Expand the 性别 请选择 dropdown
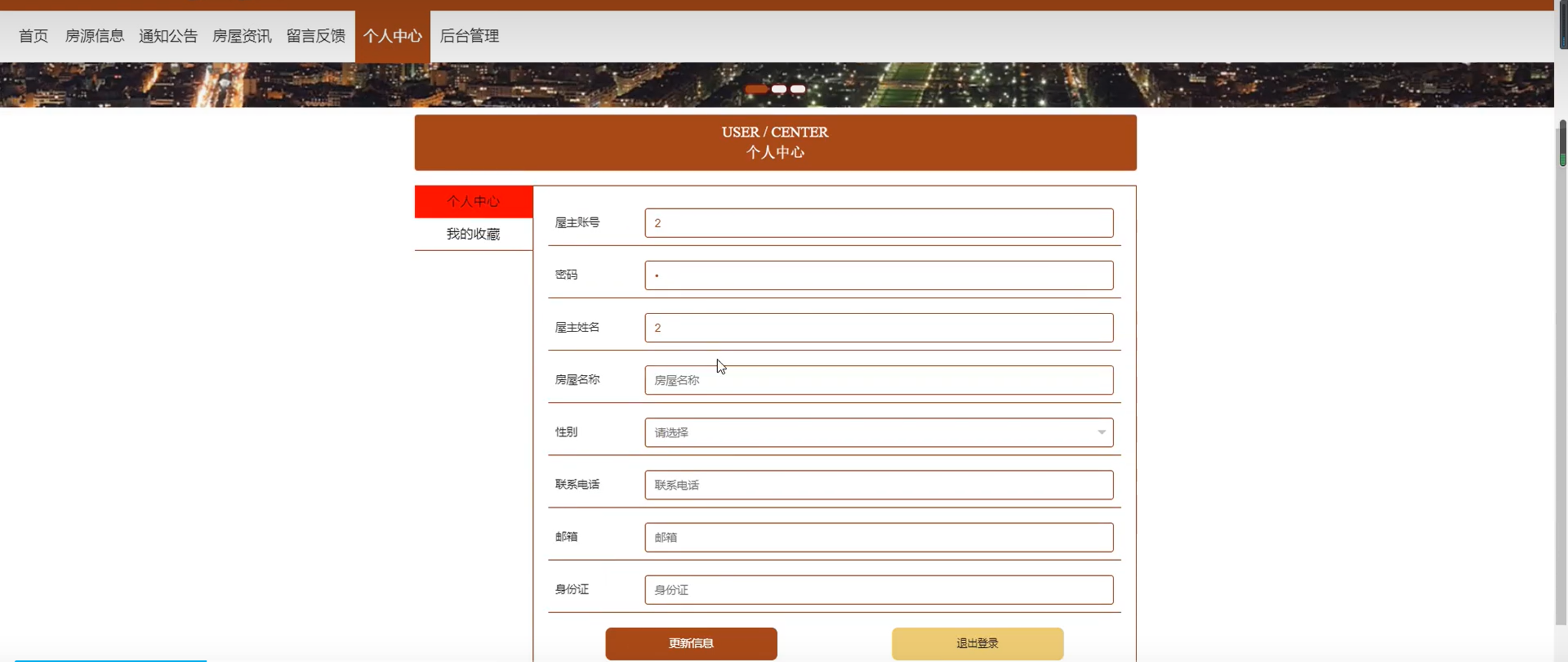Viewport: 1568px width, 662px height. click(x=879, y=432)
